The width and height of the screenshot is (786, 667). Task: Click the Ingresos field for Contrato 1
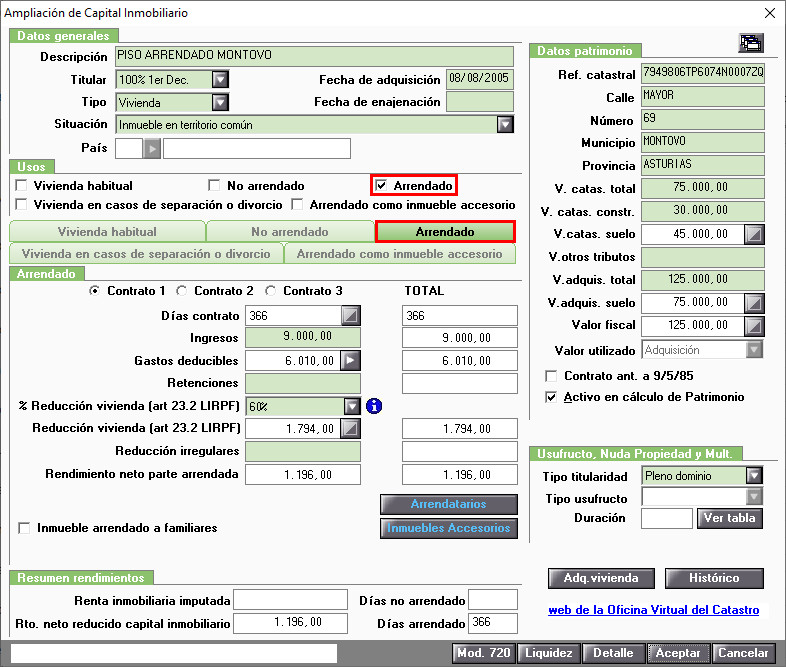(x=303, y=337)
